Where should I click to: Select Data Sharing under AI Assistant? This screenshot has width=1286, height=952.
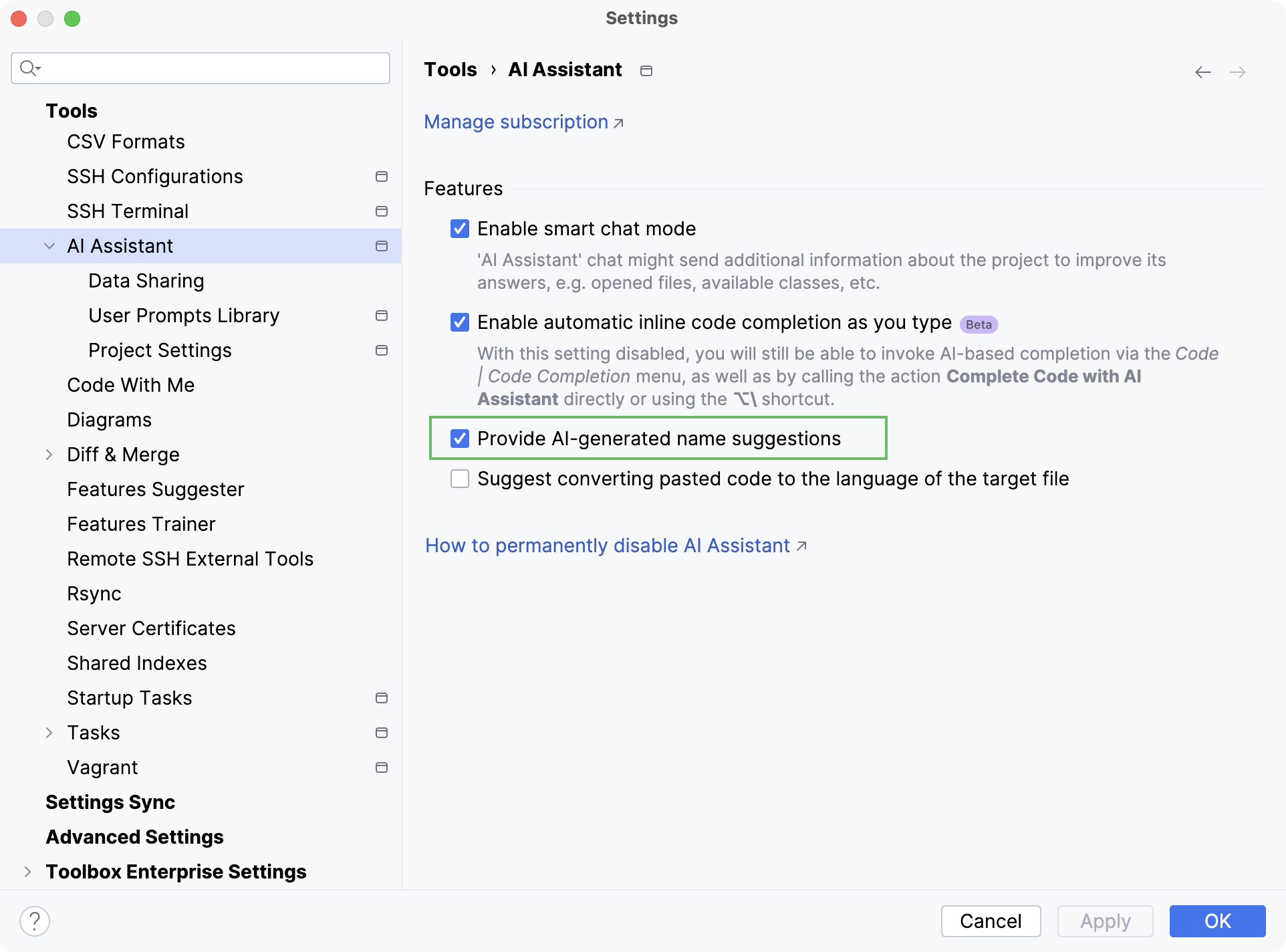146,280
